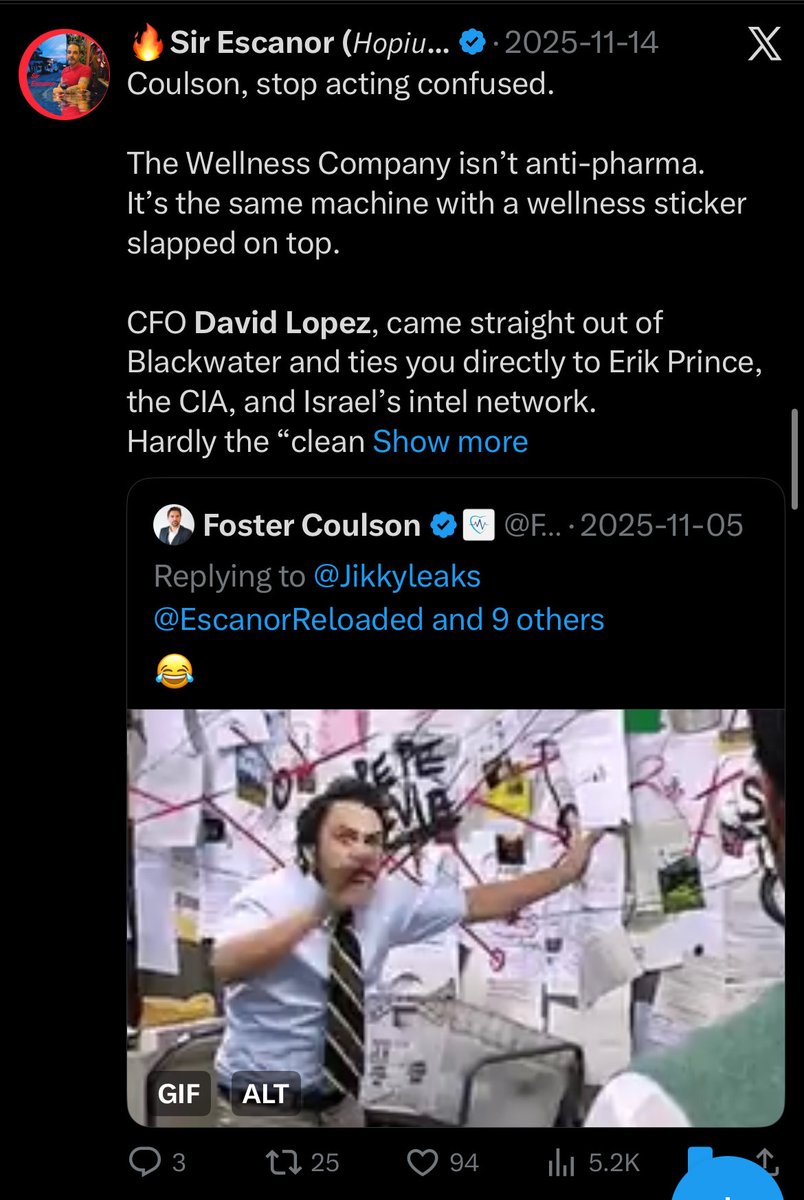Expand the tweet with Show more
This screenshot has width=804, height=1200.
coord(450,441)
